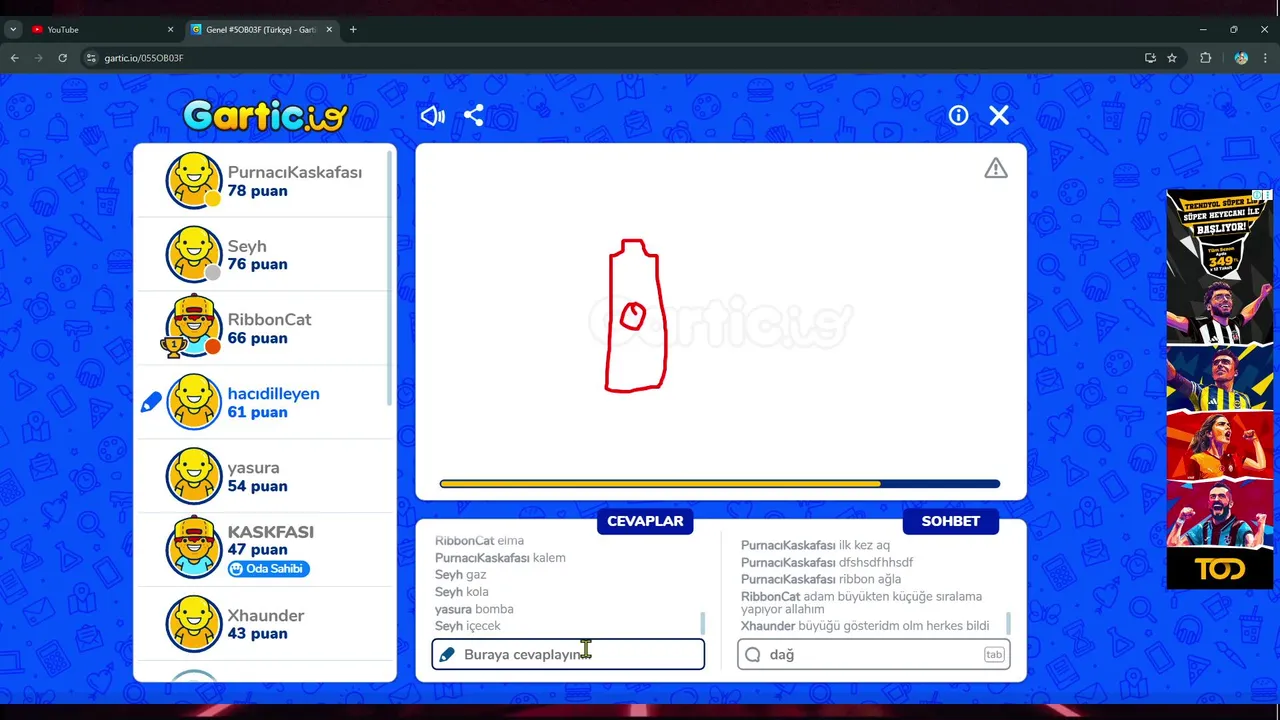Click RibbonCat name in player list
Screen dimensions: 1280x720
pos(269,320)
